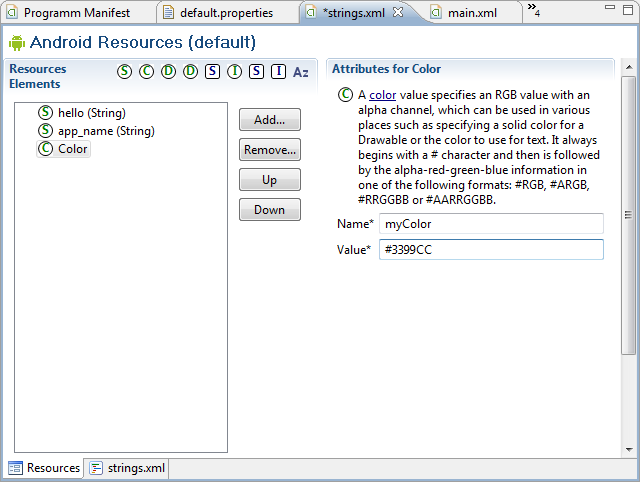
Task: Toggle the circular S string filter in toolbar
Action: 124,71
